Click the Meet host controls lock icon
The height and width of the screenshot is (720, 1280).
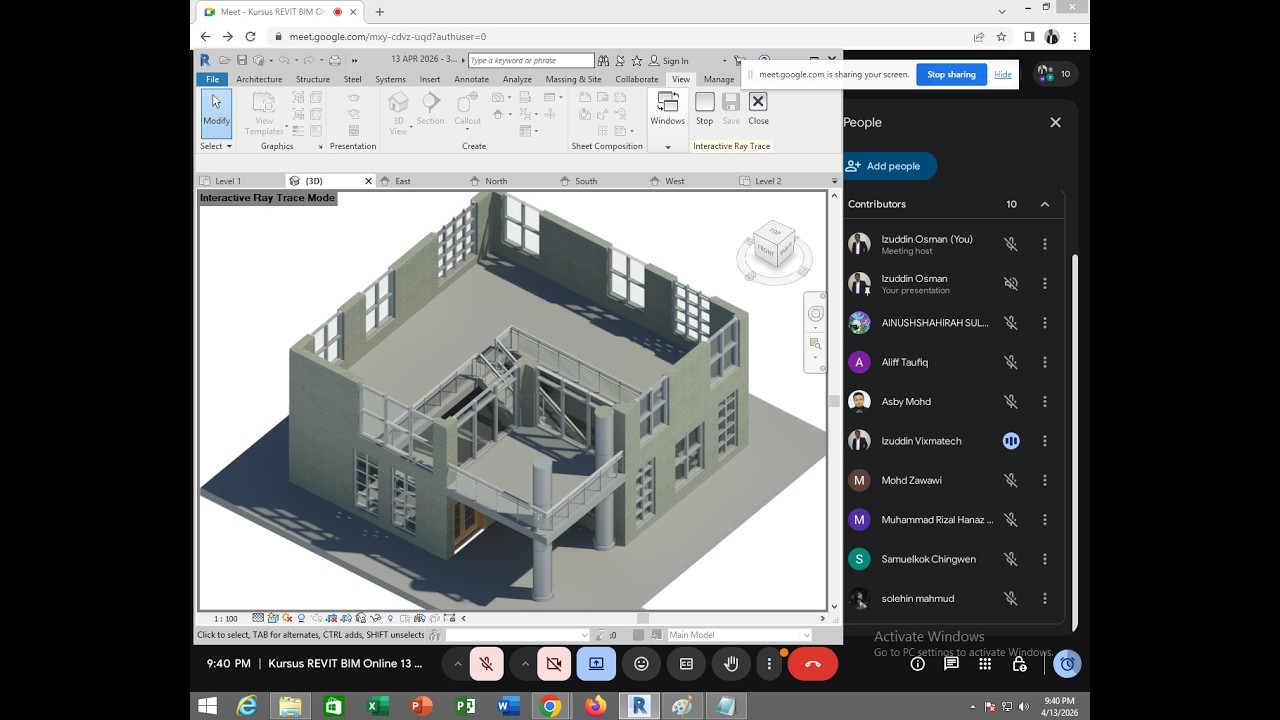pos(1019,663)
